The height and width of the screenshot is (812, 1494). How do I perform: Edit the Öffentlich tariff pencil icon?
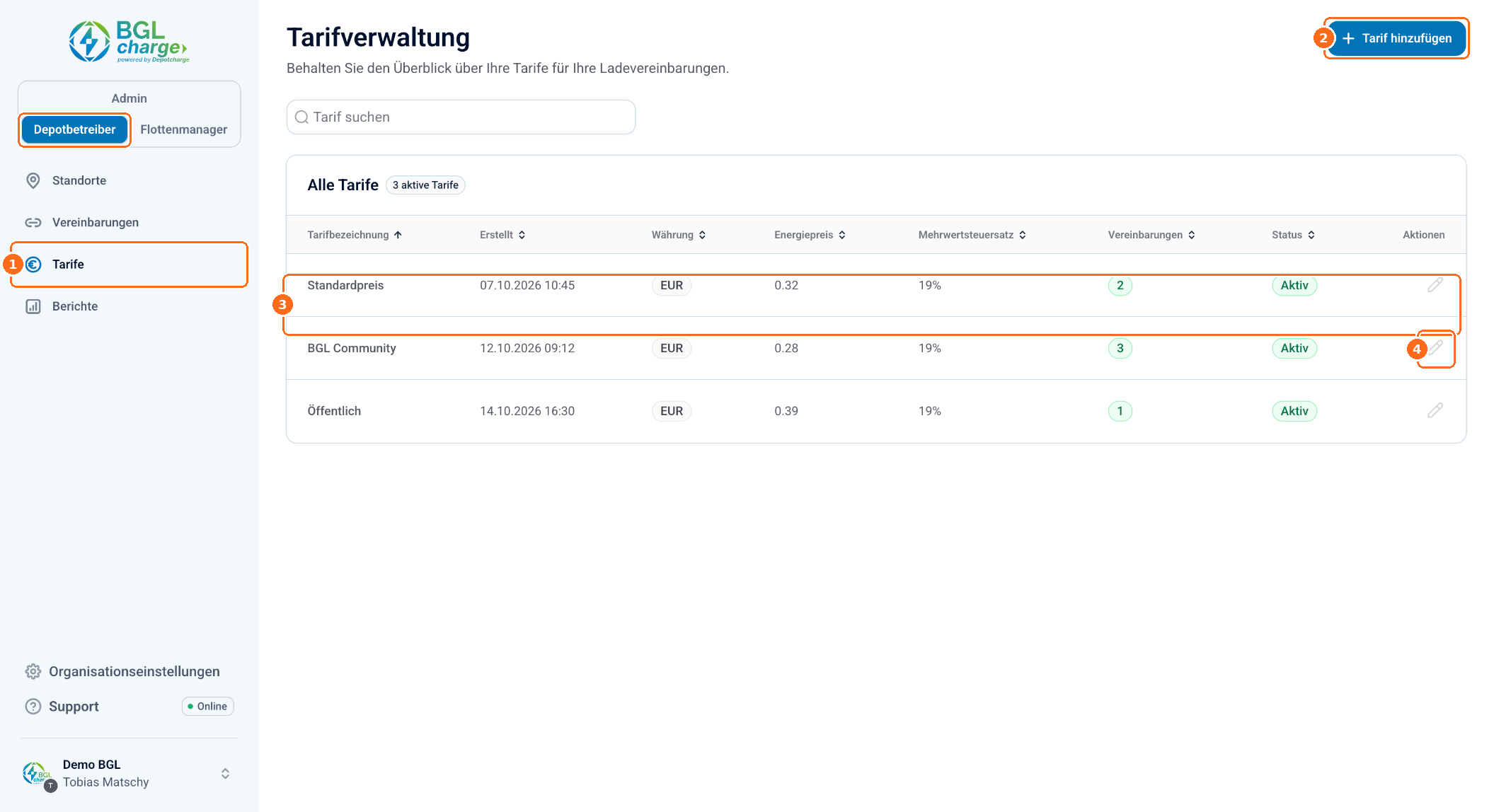tap(1435, 411)
